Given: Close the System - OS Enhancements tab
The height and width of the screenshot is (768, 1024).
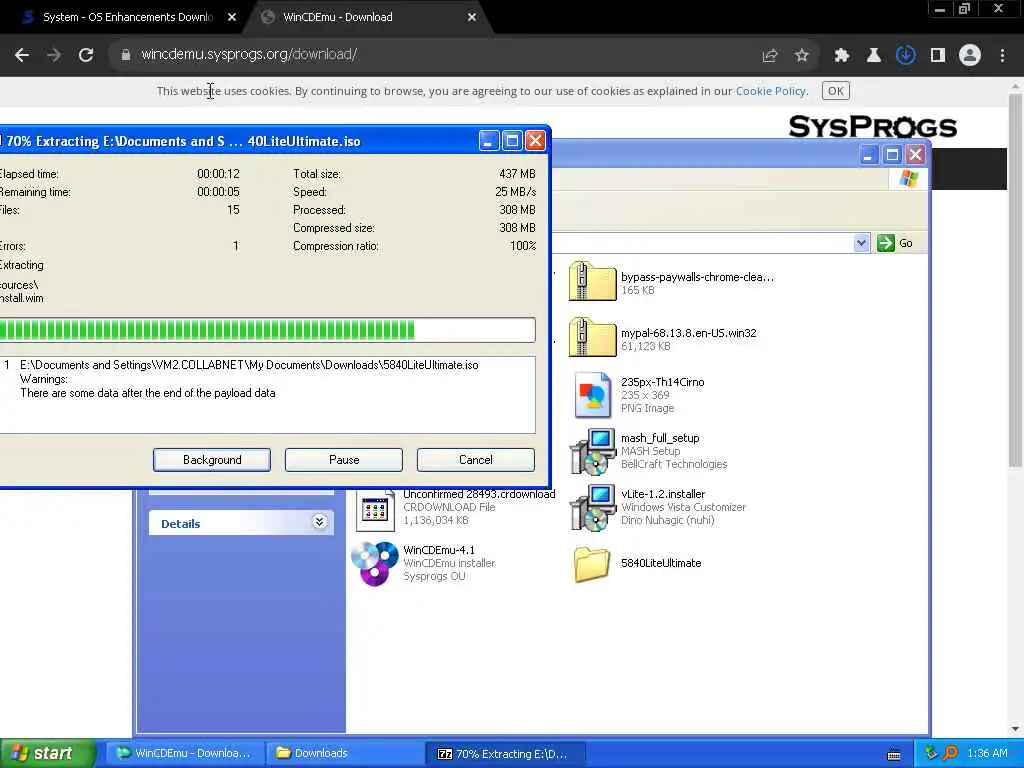Looking at the screenshot, I should 232,18.
